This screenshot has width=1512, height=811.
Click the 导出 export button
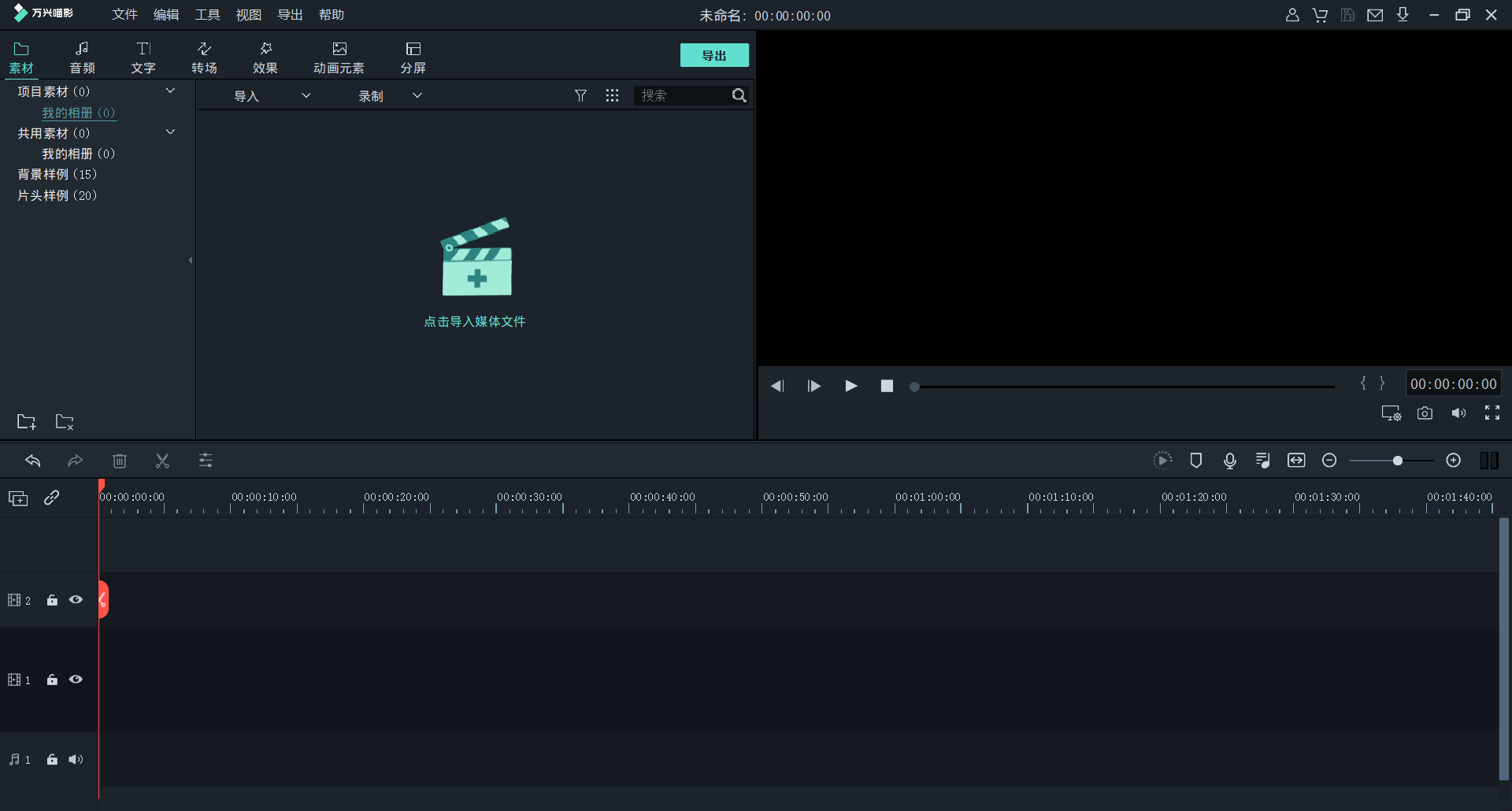pyautogui.click(x=713, y=56)
